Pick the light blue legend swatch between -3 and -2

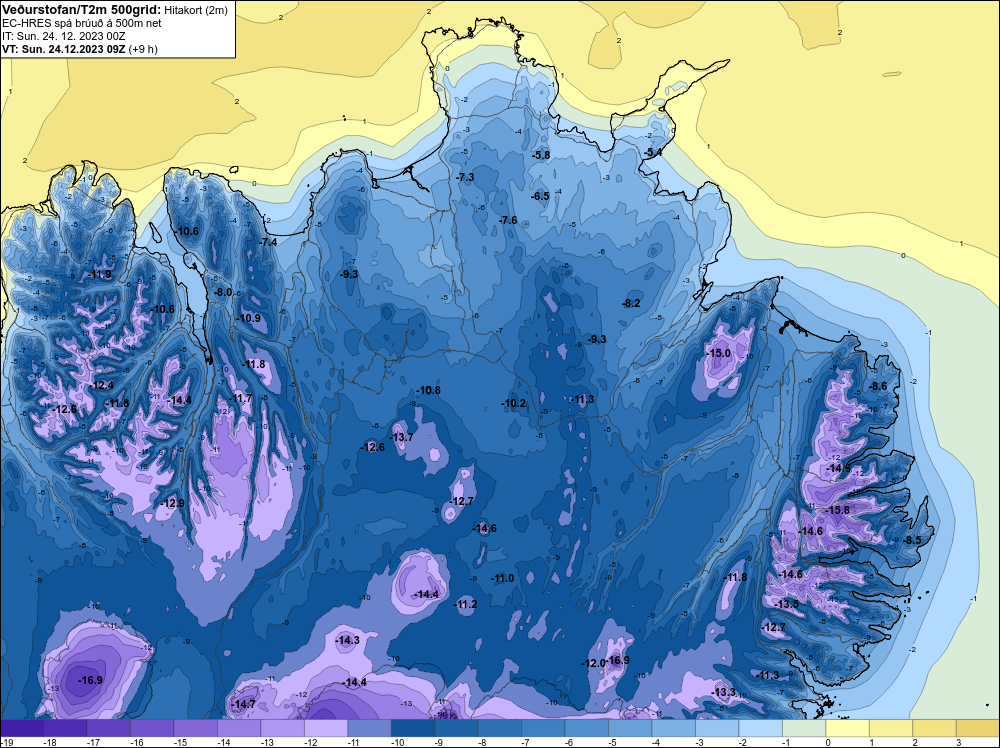click(x=717, y=728)
